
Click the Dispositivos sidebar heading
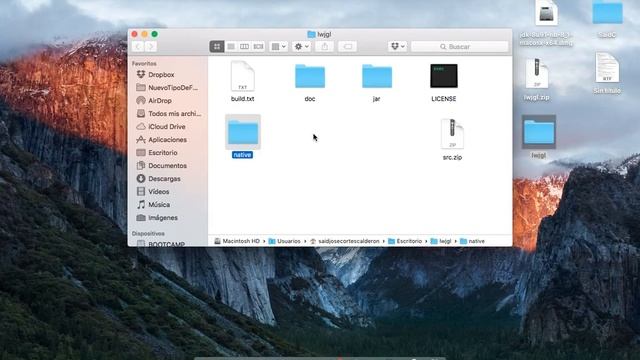[148, 233]
